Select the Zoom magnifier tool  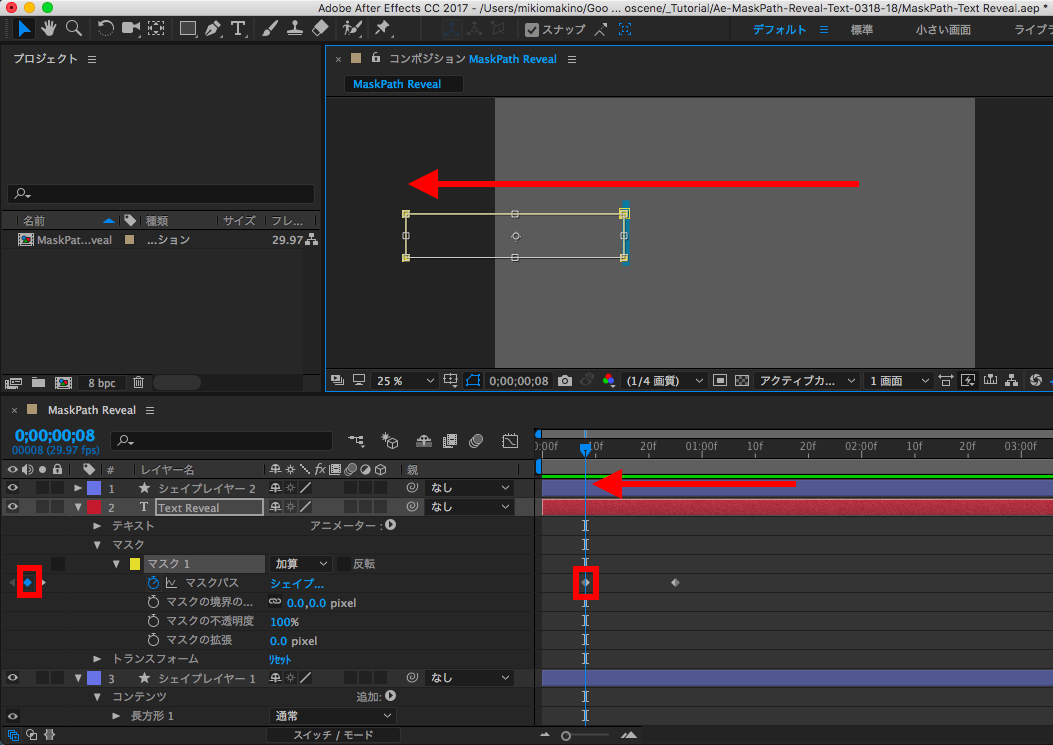pos(73,29)
